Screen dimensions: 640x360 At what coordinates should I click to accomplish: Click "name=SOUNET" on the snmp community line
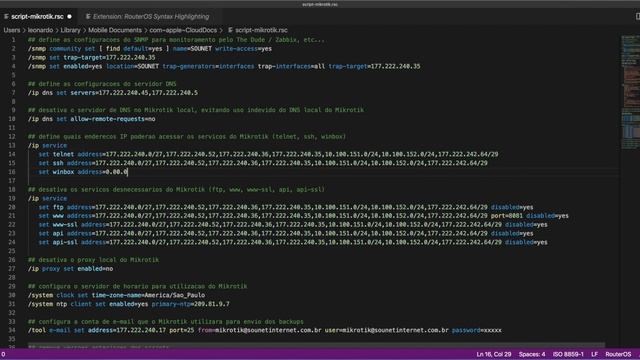pyautogui.click(x=192, y=49)
